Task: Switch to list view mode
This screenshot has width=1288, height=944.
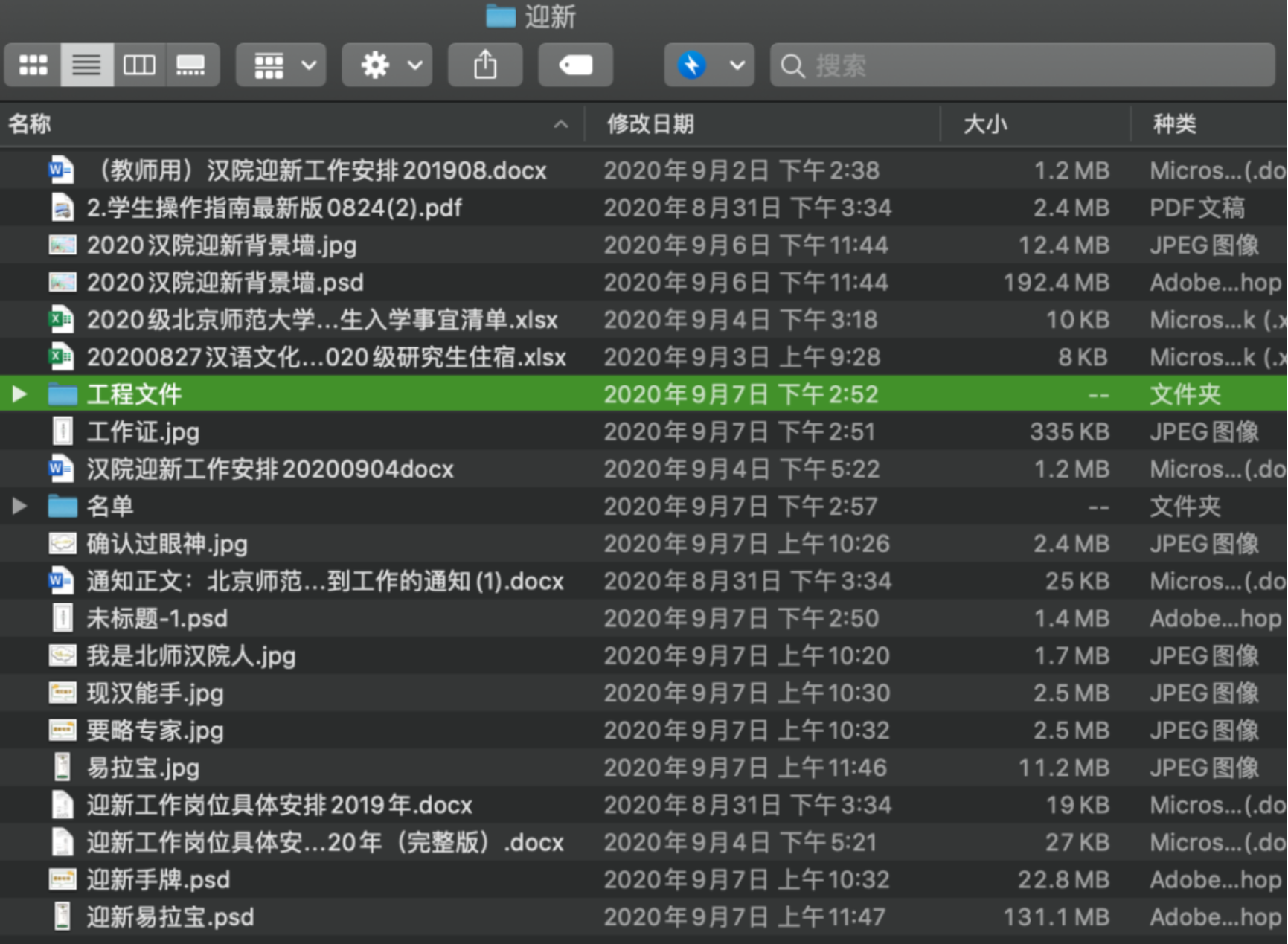Action: (86, 65)
